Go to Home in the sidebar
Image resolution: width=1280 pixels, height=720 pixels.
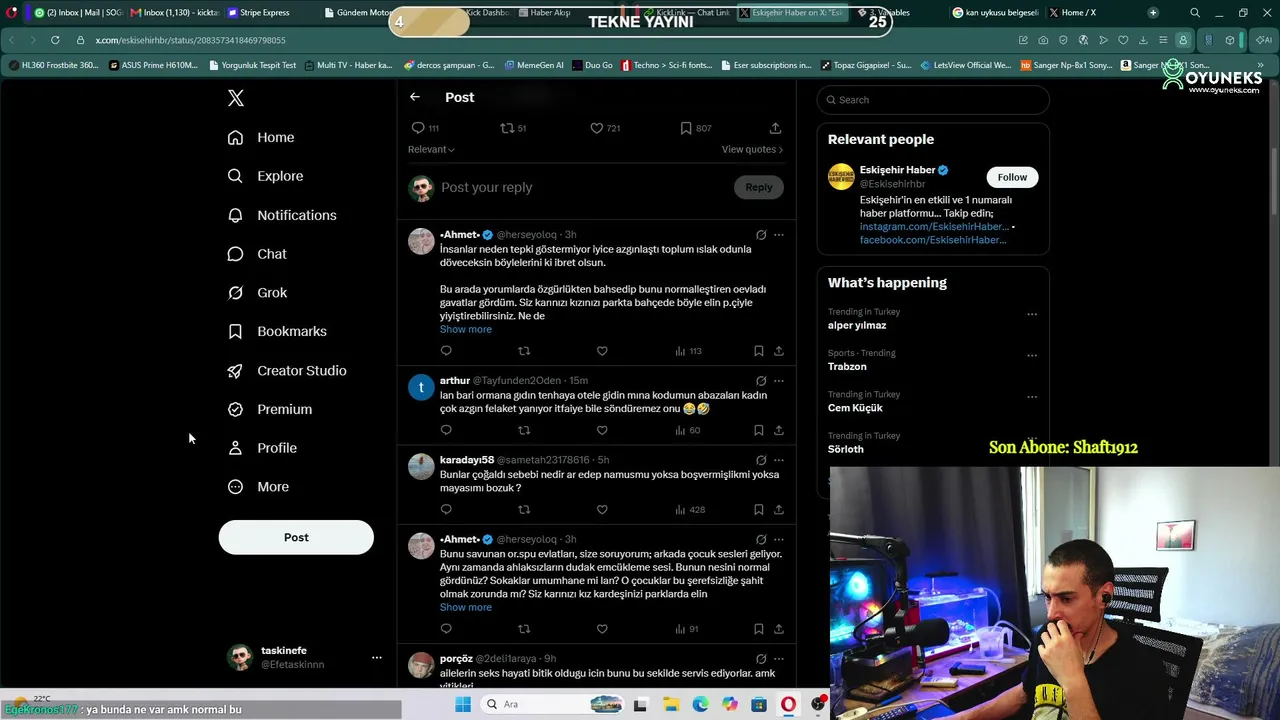261,137
